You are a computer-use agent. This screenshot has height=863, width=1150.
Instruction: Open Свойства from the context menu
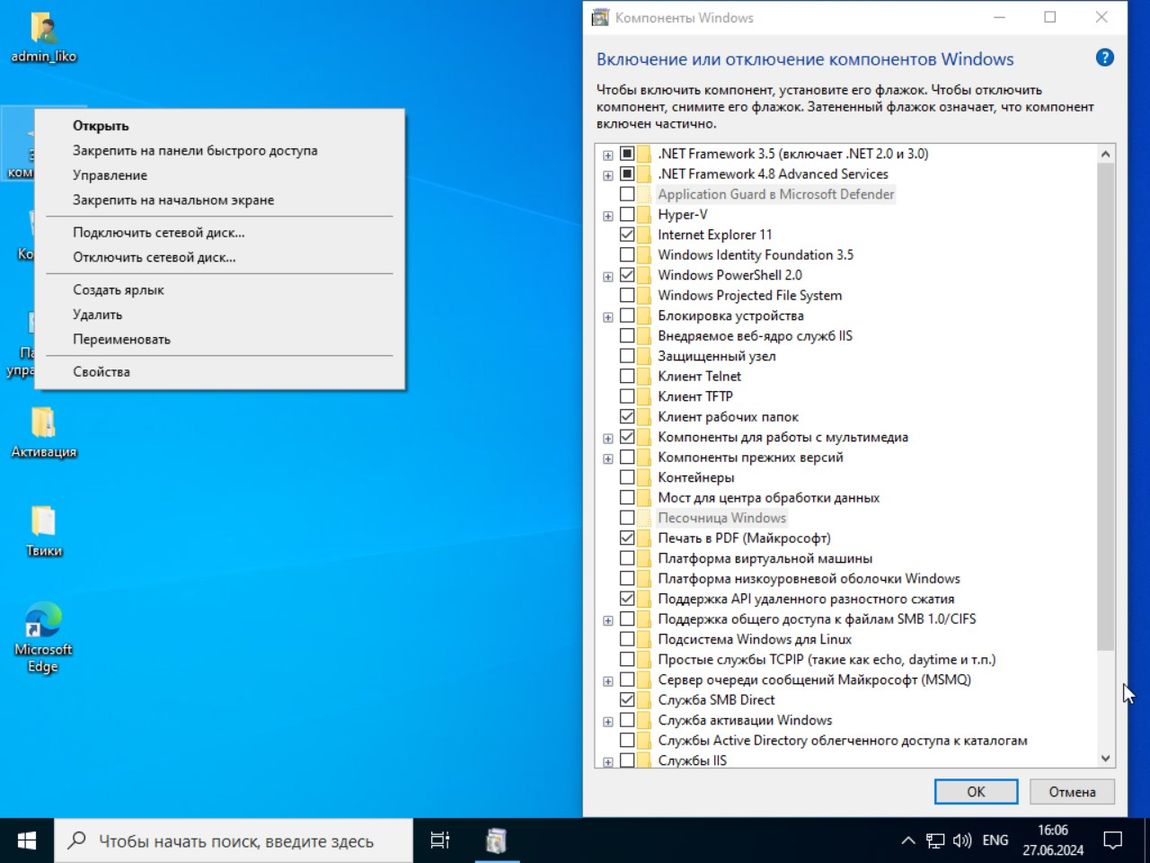[x=220, y=372]
